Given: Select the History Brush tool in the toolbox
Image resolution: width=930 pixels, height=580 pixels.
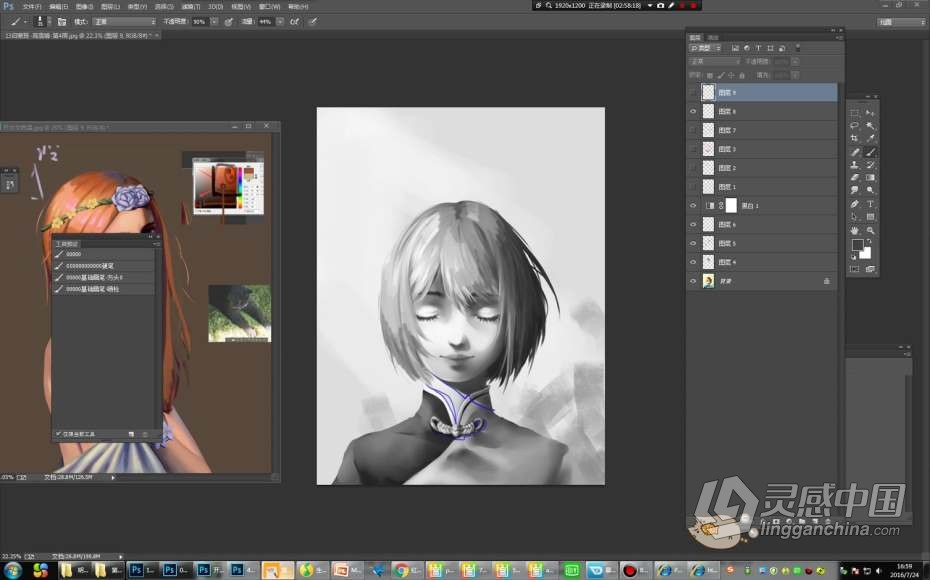Looking at the screenshot, I should point(870,165).
